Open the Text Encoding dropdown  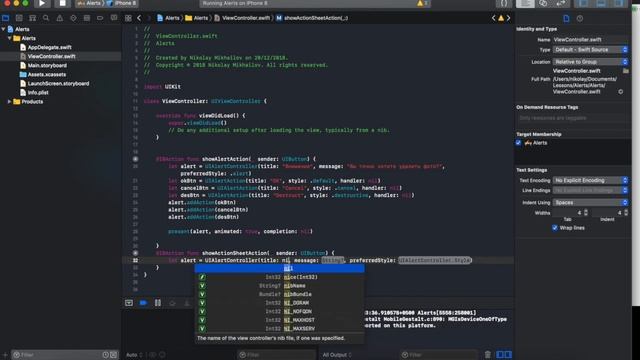coord(591,180)
